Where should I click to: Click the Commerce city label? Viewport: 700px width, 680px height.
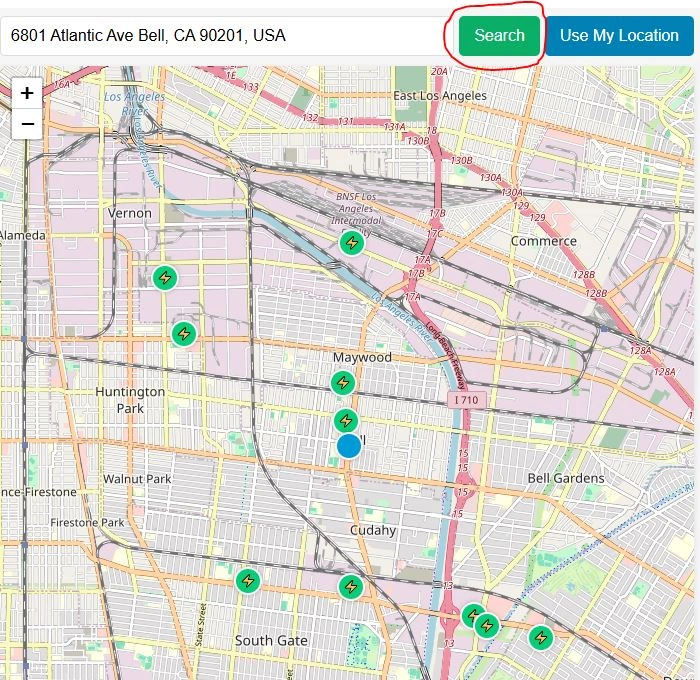pyautogui.click(x=544, y=241)
